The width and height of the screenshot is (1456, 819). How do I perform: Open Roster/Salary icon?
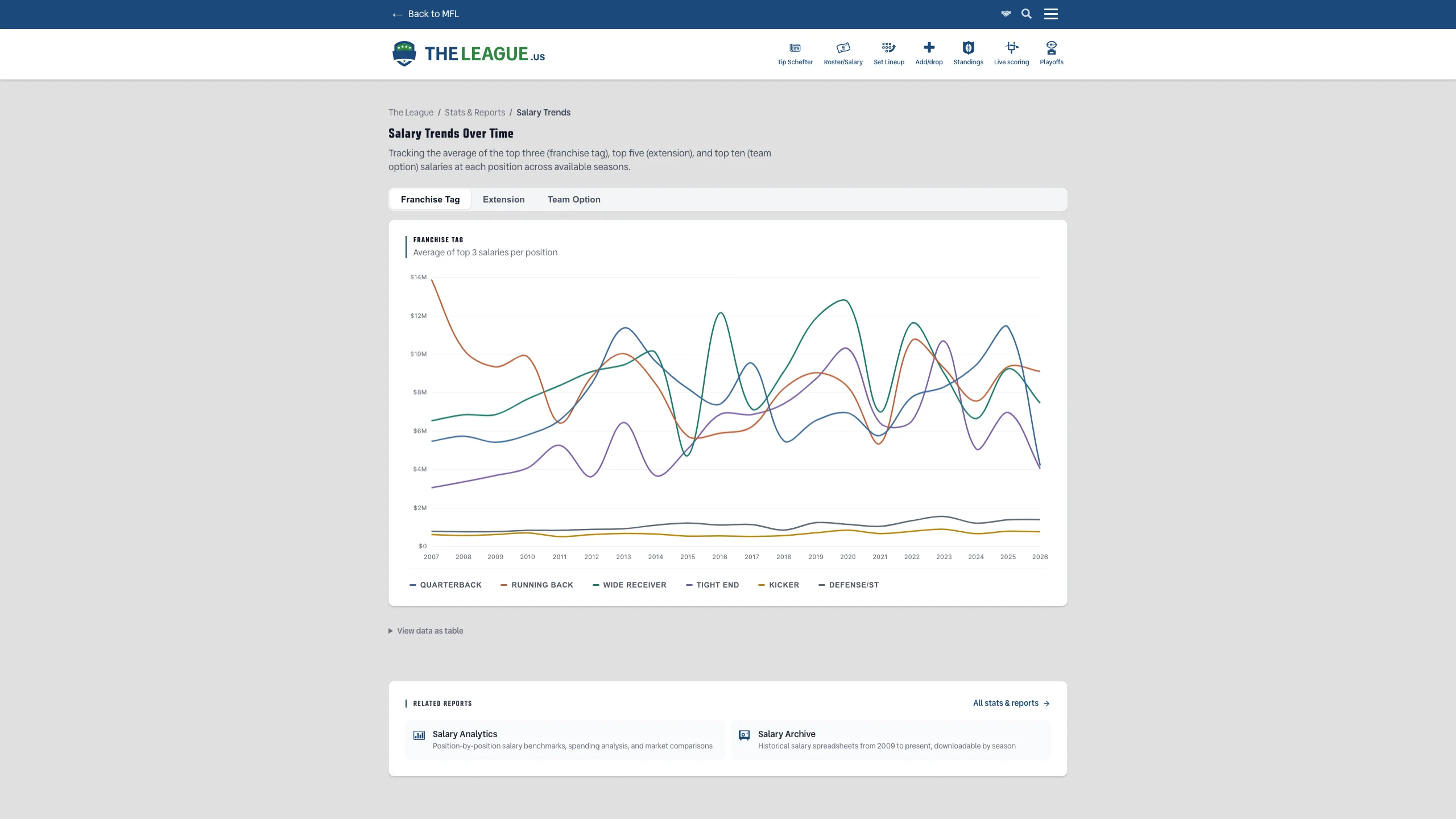tap(843, 48)
